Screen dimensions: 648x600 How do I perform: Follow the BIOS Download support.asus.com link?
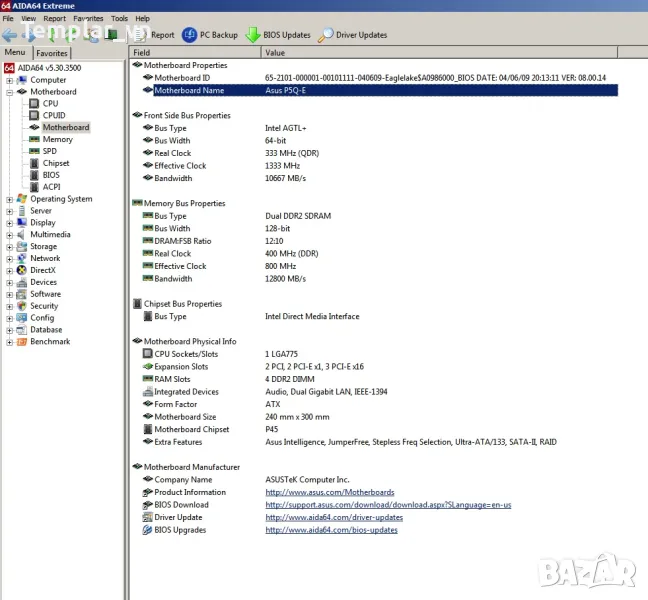click(387, 505)
